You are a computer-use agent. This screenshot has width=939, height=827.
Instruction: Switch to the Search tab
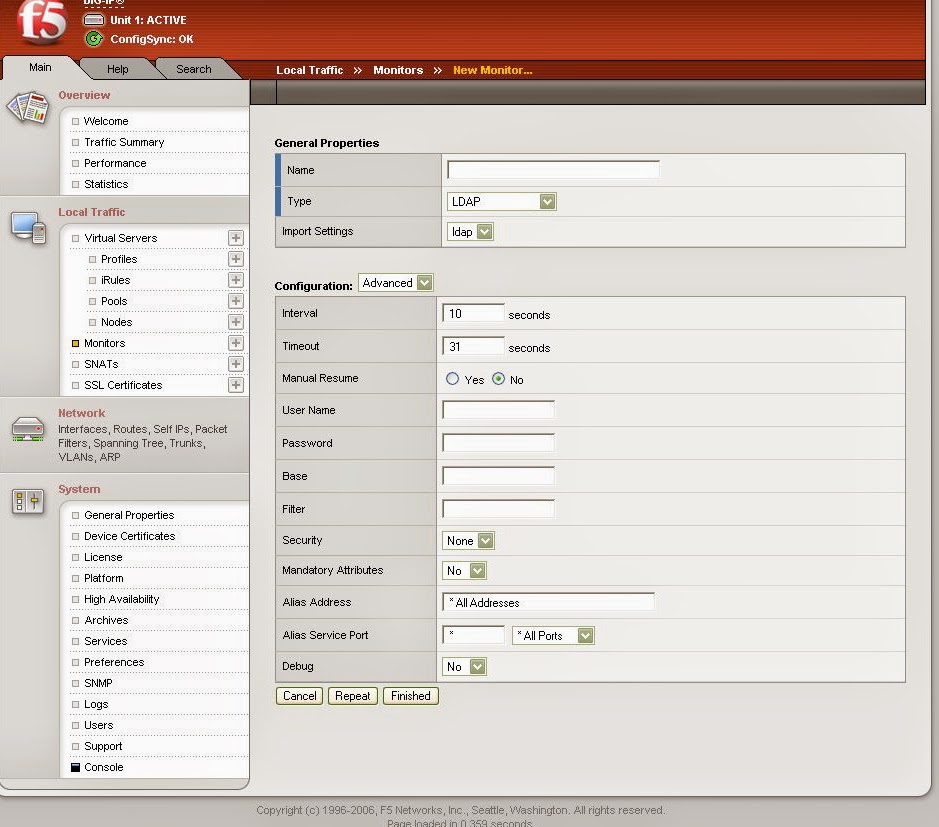(193, 69)
